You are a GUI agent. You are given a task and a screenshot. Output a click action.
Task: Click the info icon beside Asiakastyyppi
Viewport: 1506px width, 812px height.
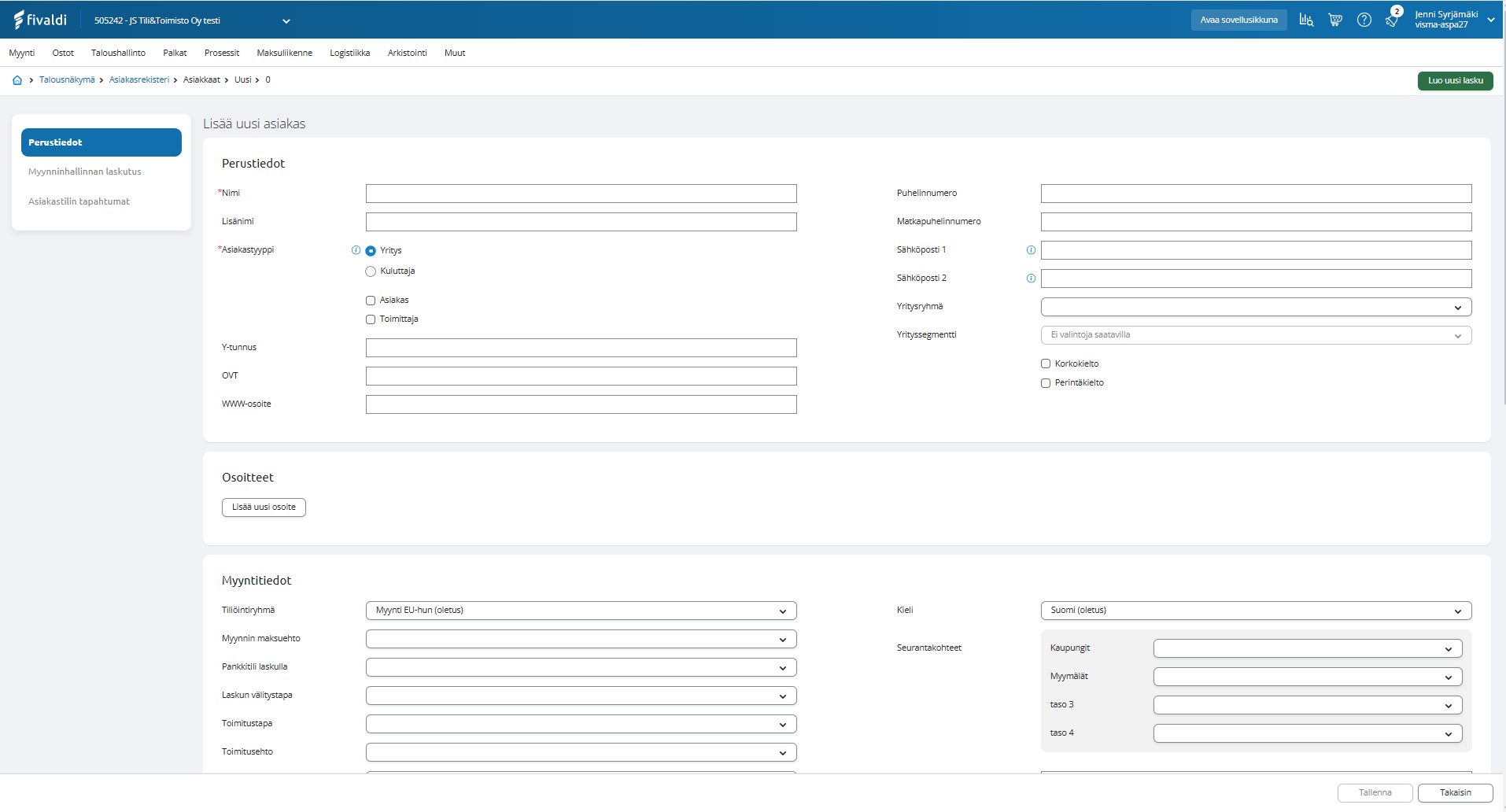356,250
